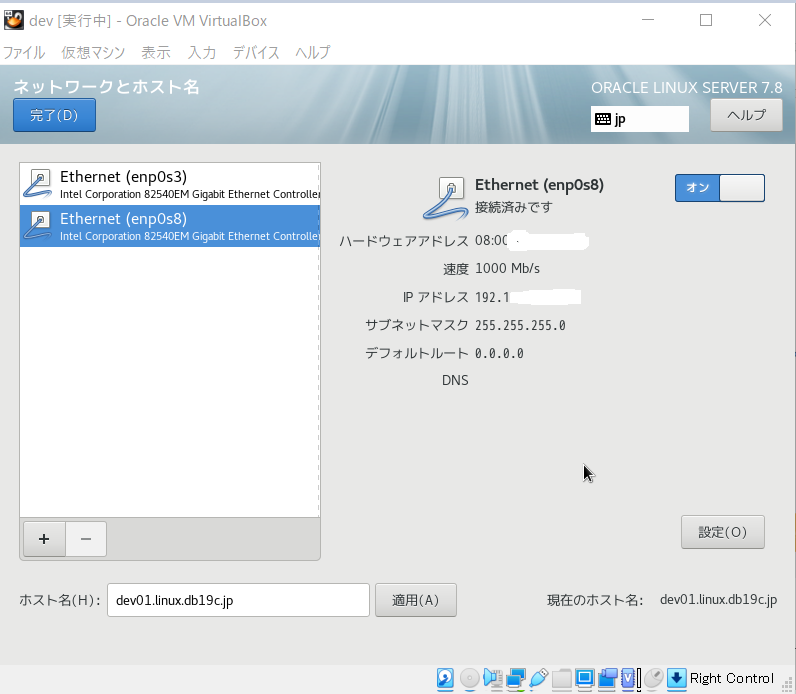This screenshot has height=694, width=796.
Task: Open the 仮想マシン menu
Action: pyautogui.click(x=93, y=52)
